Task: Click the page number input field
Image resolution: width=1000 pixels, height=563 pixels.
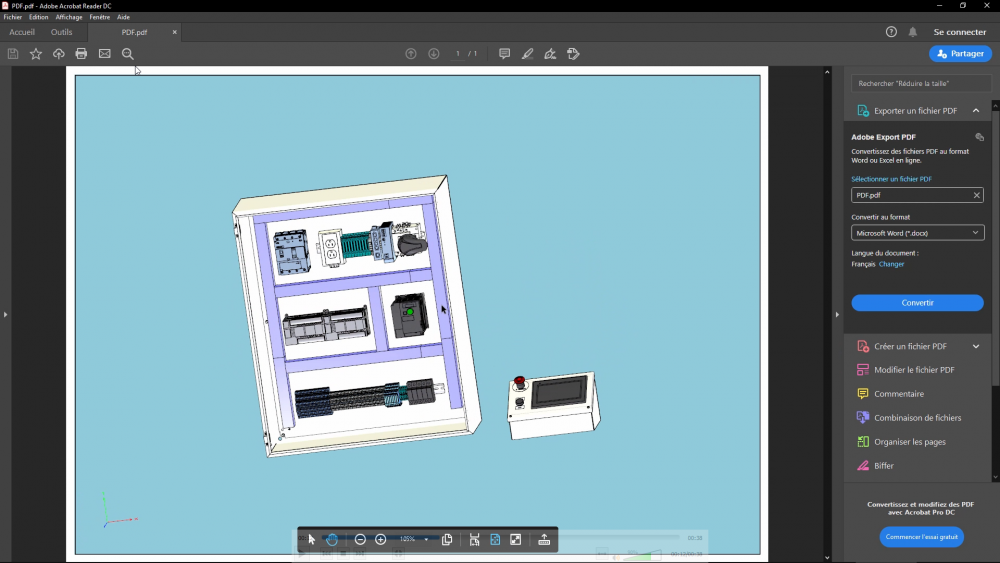Action: click(458, 54)
